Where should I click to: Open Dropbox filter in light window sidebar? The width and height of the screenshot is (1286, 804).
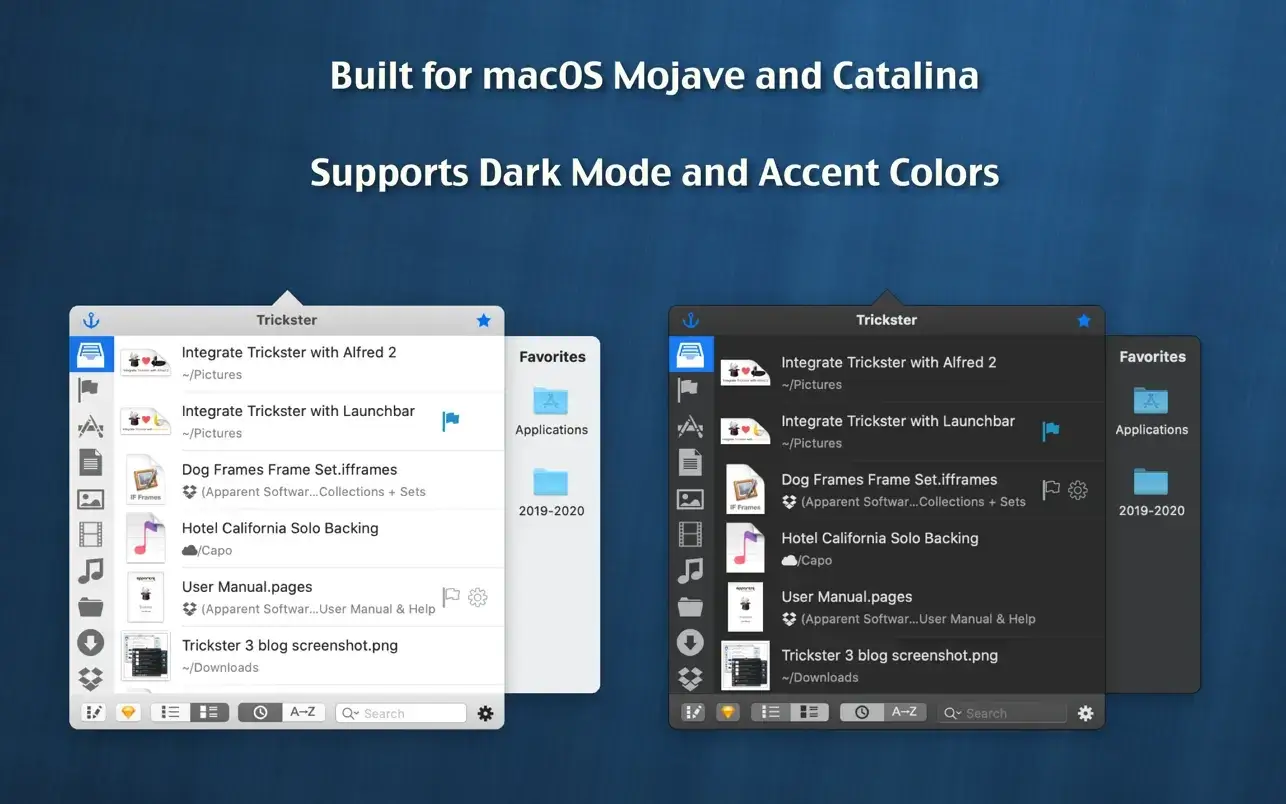tap(90, 679)
